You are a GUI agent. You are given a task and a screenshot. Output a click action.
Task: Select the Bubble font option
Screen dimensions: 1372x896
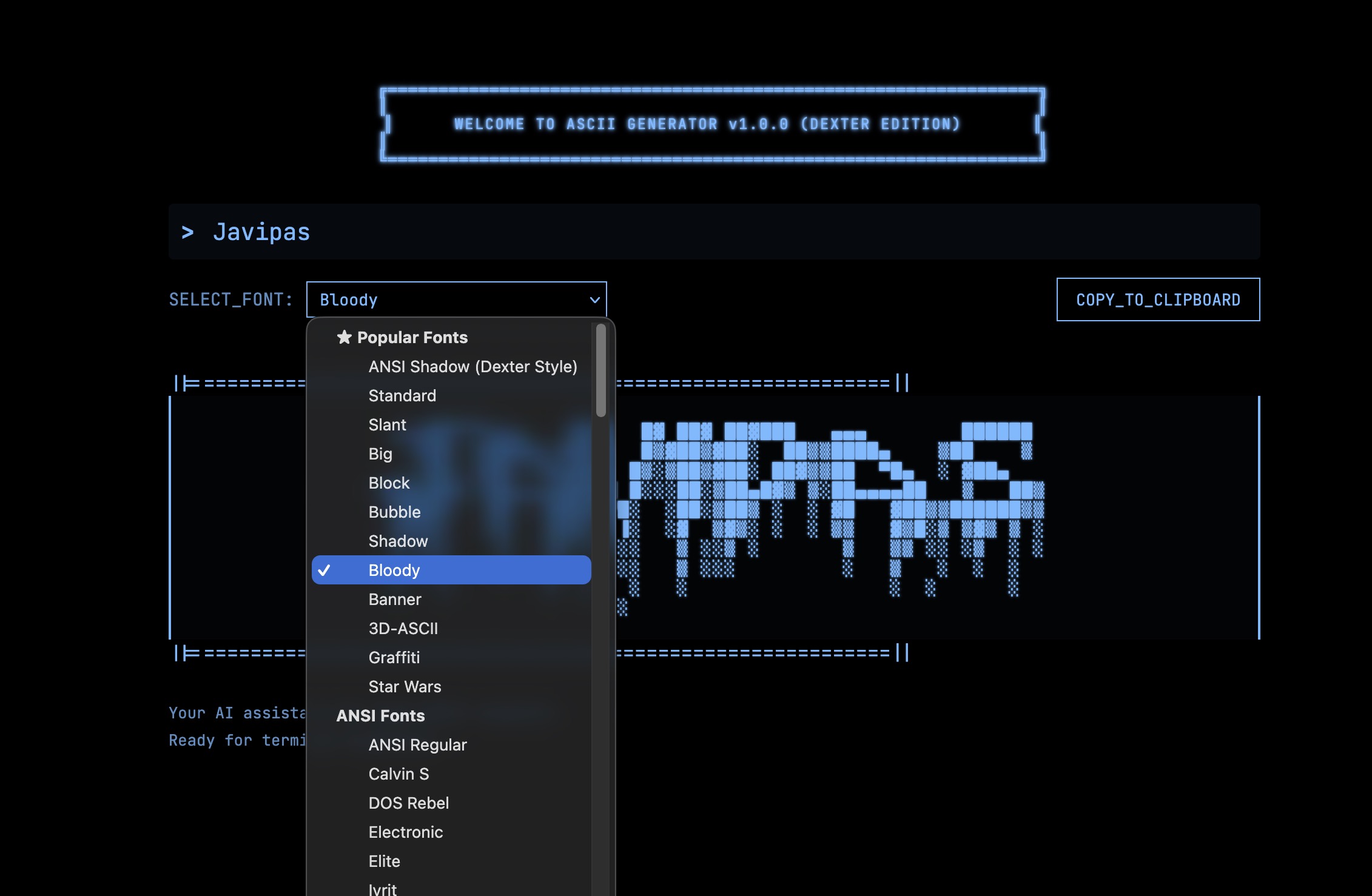click(x=394, y=512)
